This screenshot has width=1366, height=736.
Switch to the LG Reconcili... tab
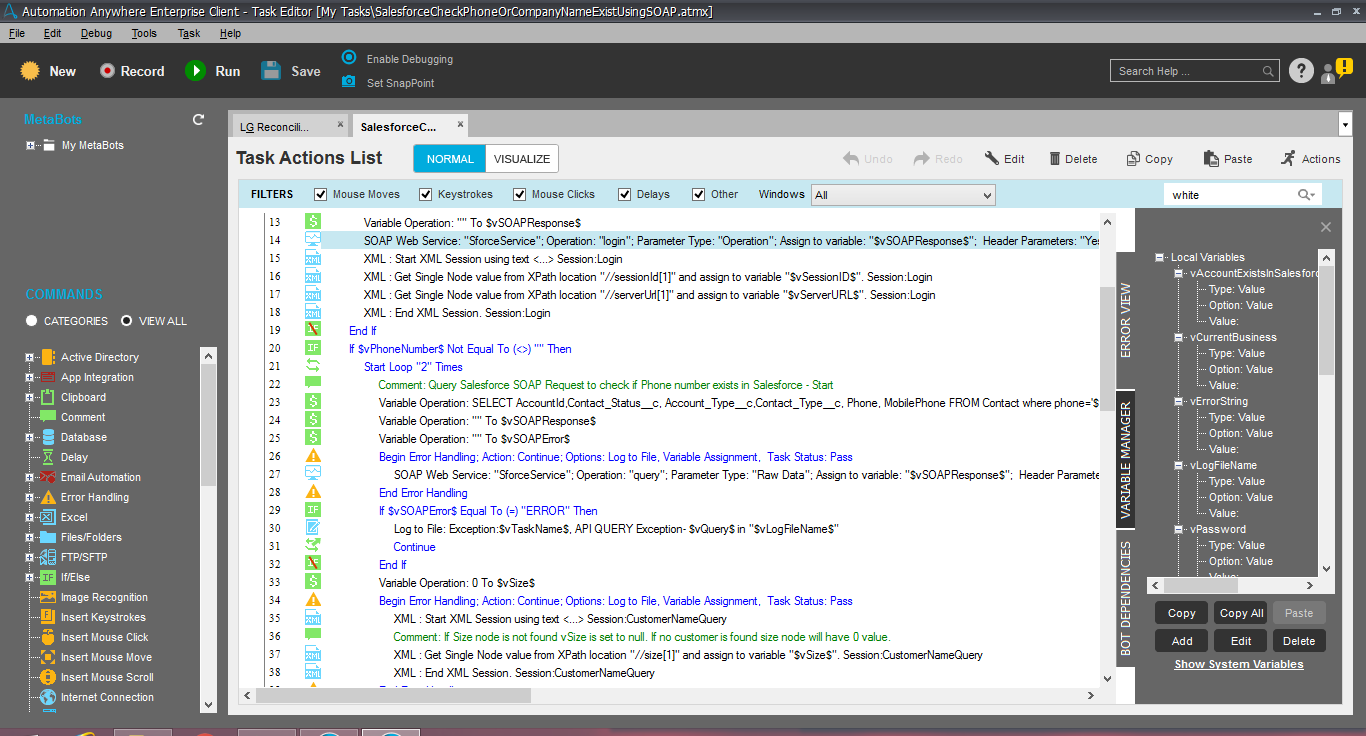point(274,127)
